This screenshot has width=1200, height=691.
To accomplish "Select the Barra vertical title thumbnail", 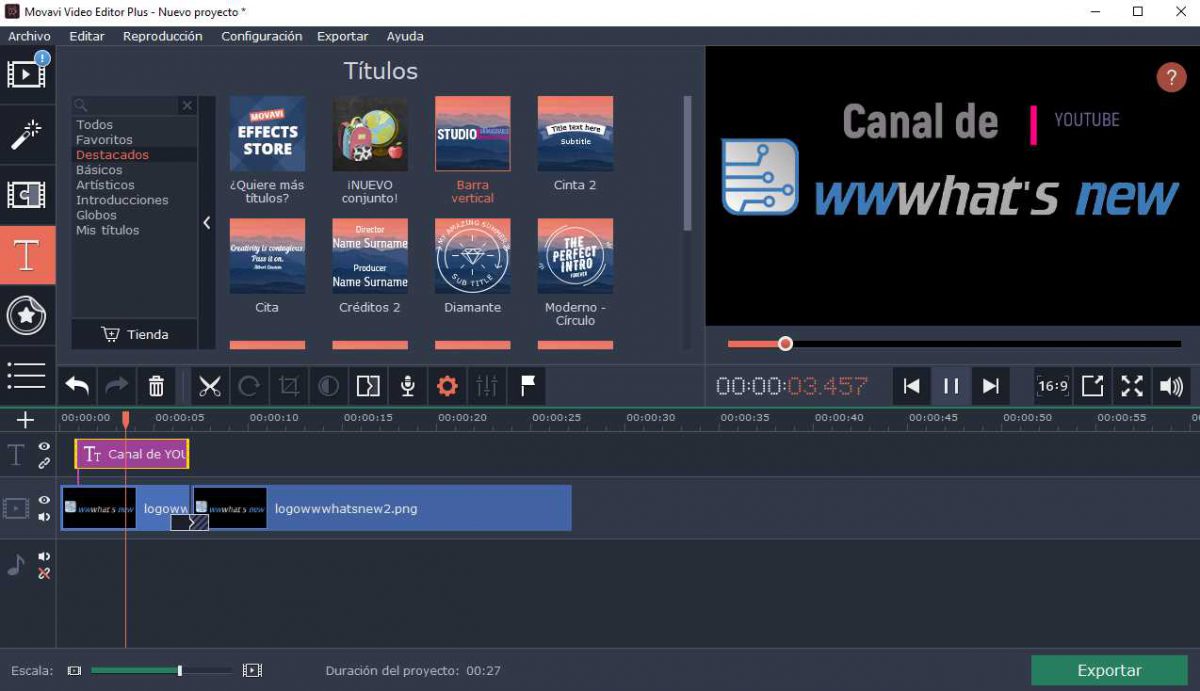I will (472, 134).
